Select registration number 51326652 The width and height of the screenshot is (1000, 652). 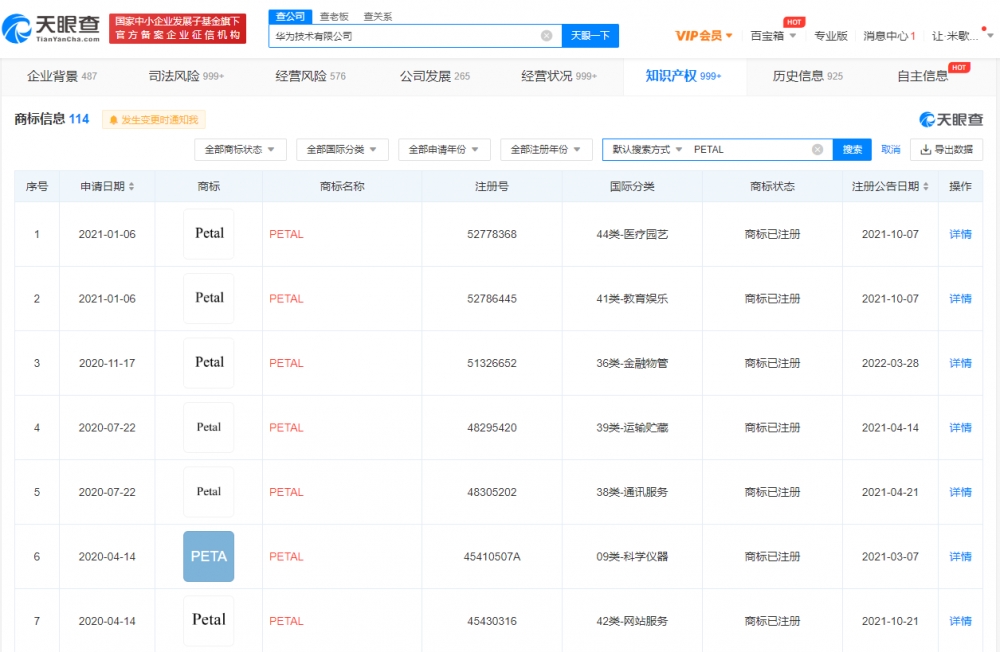coord(492,363)
